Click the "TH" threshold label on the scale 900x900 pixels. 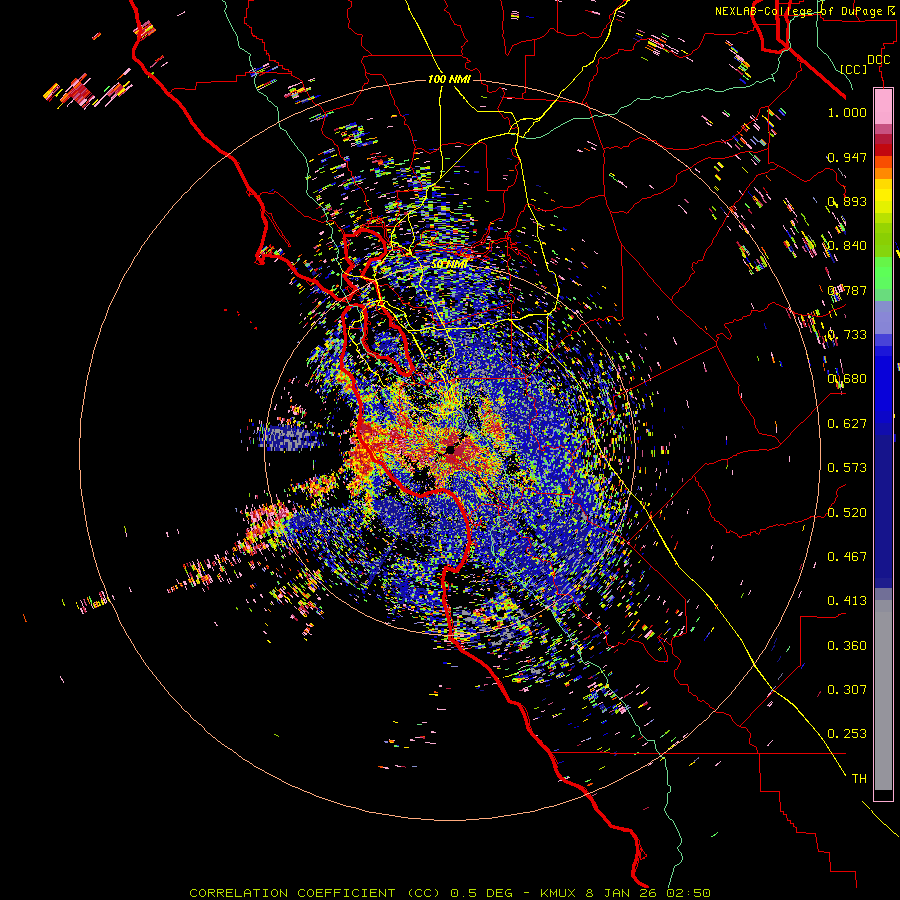tap(859, 779)
